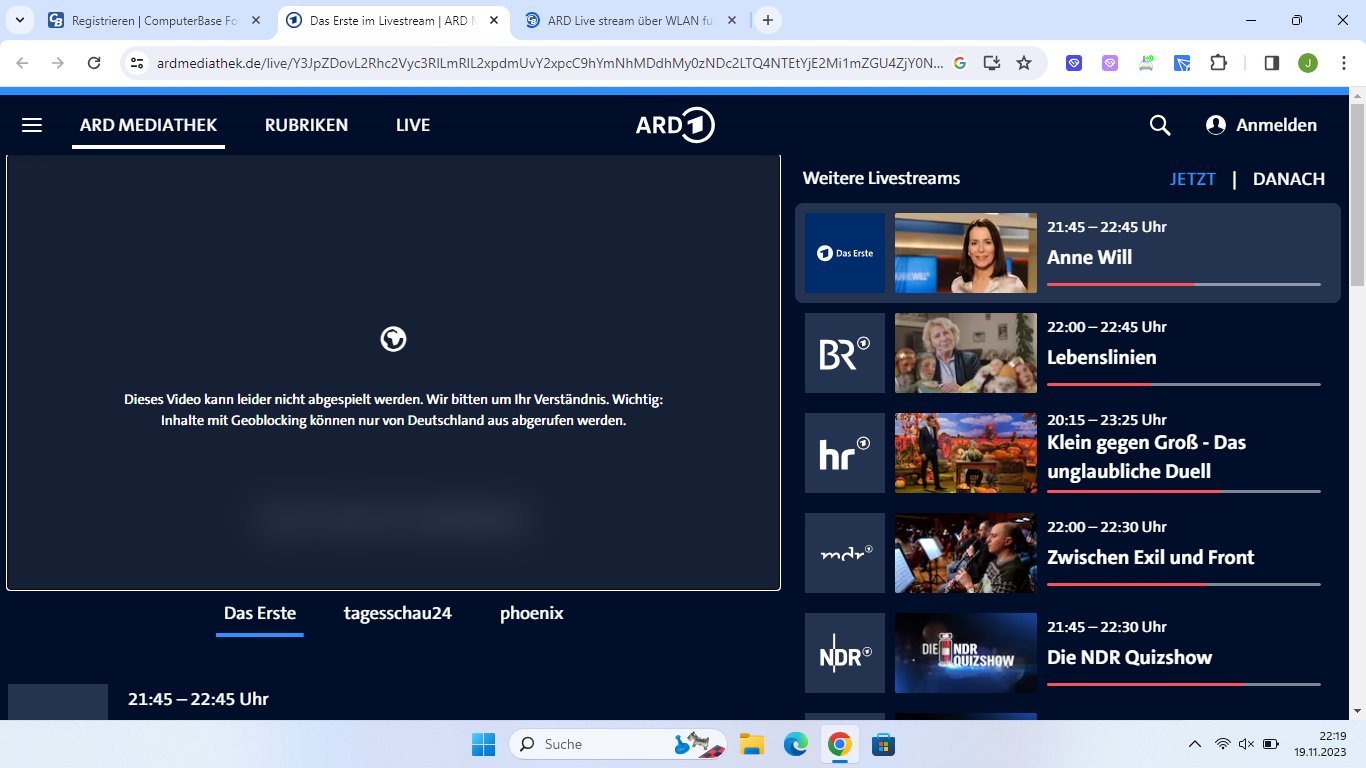Open Microsoft Edge from taskbar
The image size is (1366, 768).
pyautogui.click(x=796, y=744)
